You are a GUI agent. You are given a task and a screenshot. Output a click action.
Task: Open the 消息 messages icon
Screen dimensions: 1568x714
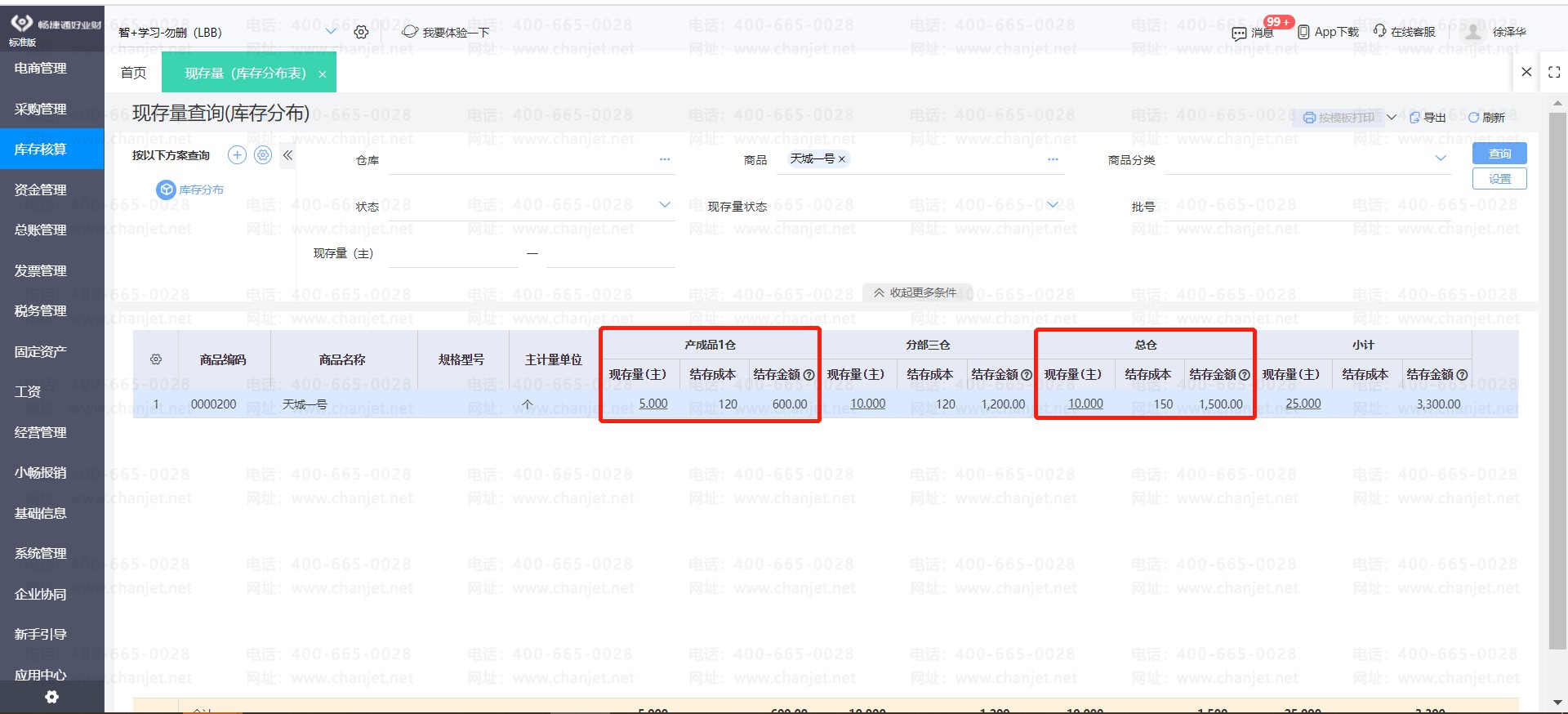pyautogui.click(x=1239, y=33)
